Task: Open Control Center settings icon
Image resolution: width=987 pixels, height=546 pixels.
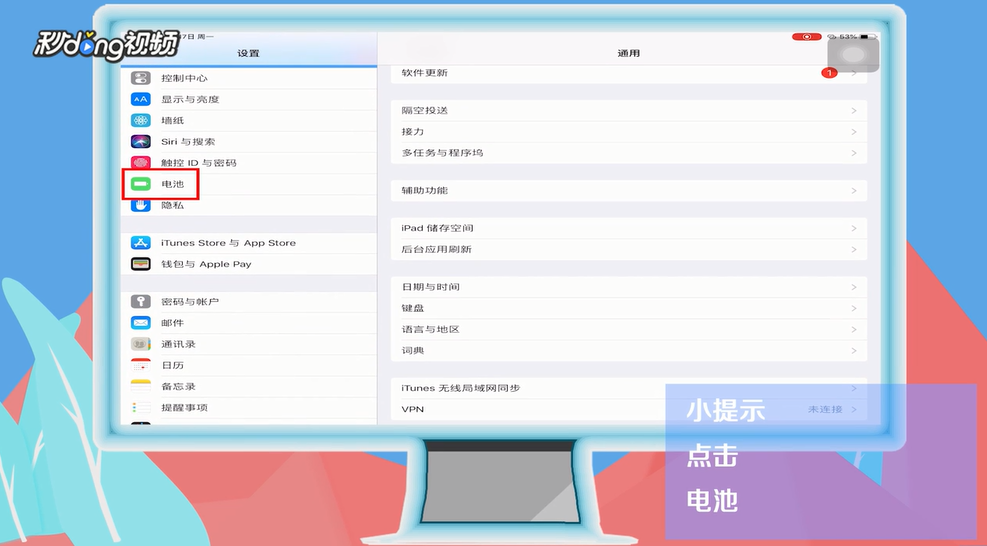Action: pos(140,78)
